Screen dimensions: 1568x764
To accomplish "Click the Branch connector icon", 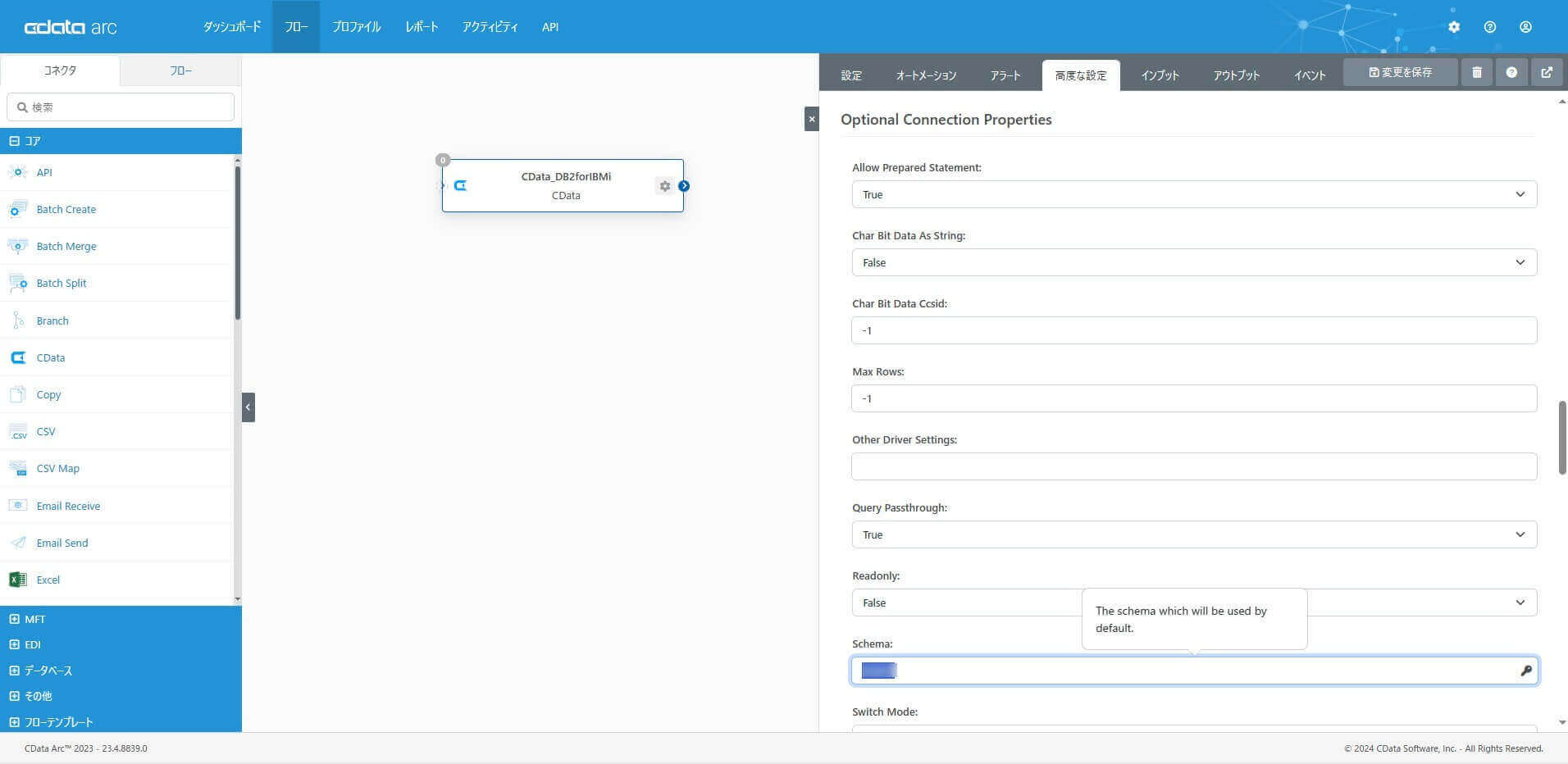I will 17,321.
